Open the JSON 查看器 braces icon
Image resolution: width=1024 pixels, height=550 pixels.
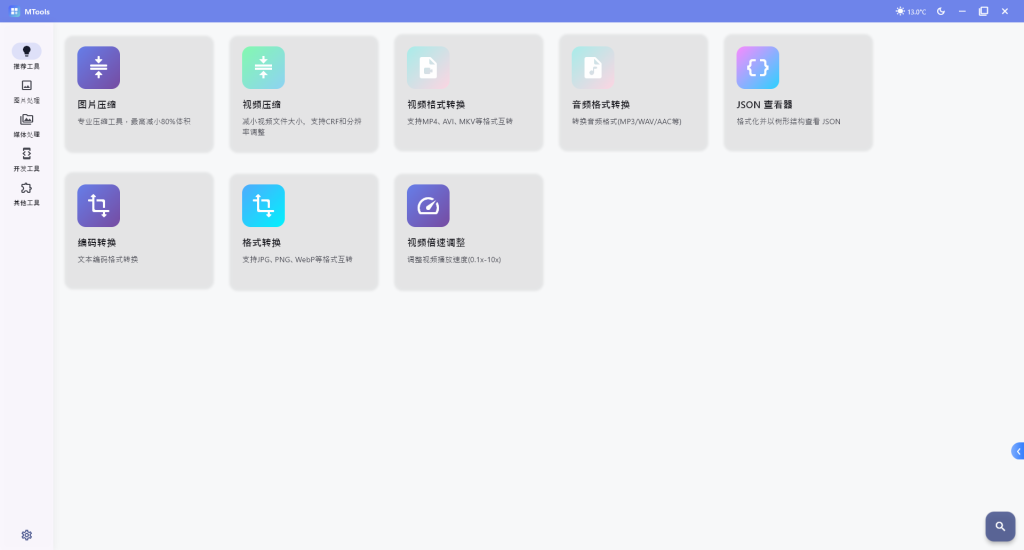[758, 67]
